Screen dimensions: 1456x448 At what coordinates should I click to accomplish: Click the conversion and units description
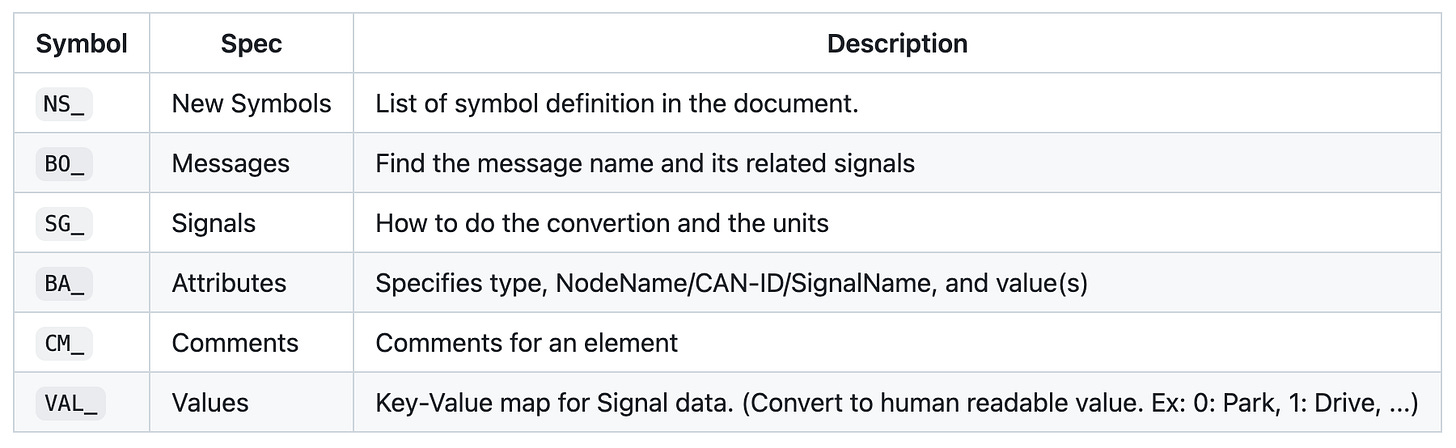tap(602, 223)
